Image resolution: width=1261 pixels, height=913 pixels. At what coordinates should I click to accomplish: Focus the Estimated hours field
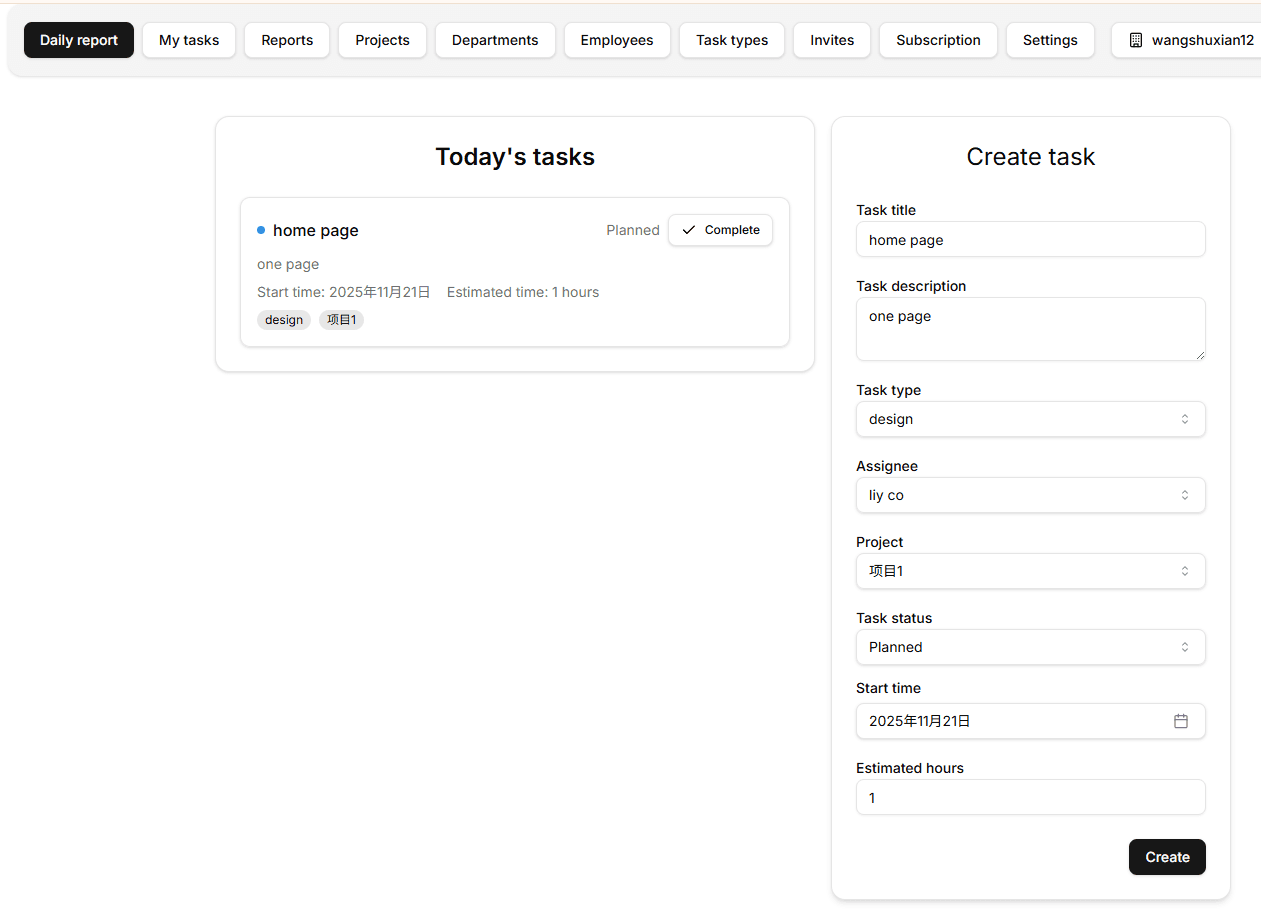pos(1030,798)
